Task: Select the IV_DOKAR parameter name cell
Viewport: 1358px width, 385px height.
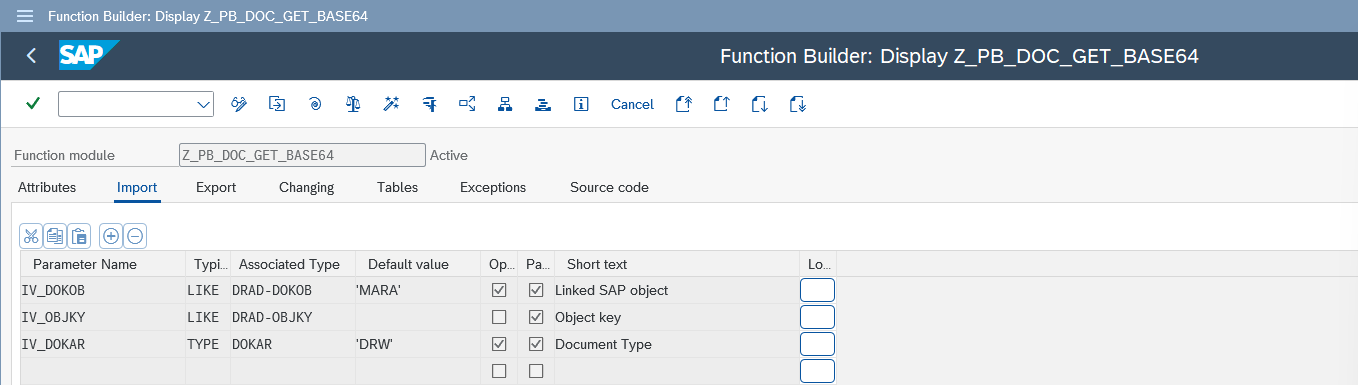Action: [x=103, y=344]
